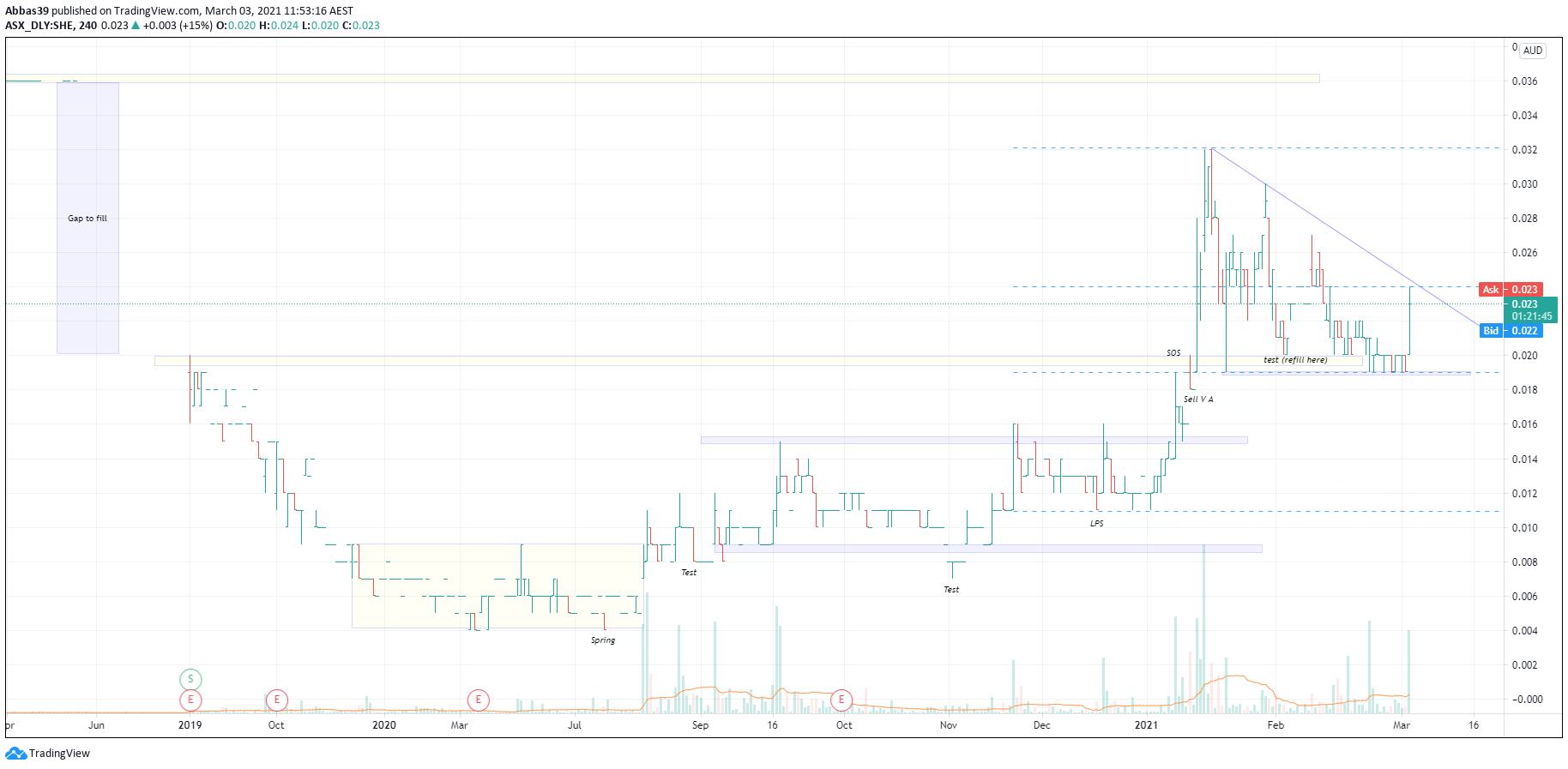Open the green S split event marker
Viewport: 1568px width, 769px height.
tap(190, 679)
